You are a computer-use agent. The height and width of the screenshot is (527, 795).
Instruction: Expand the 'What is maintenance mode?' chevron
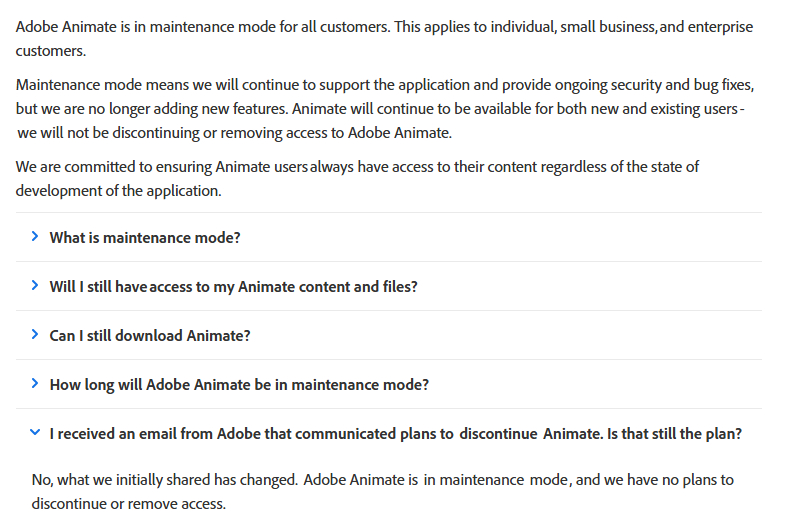point(35,237)
